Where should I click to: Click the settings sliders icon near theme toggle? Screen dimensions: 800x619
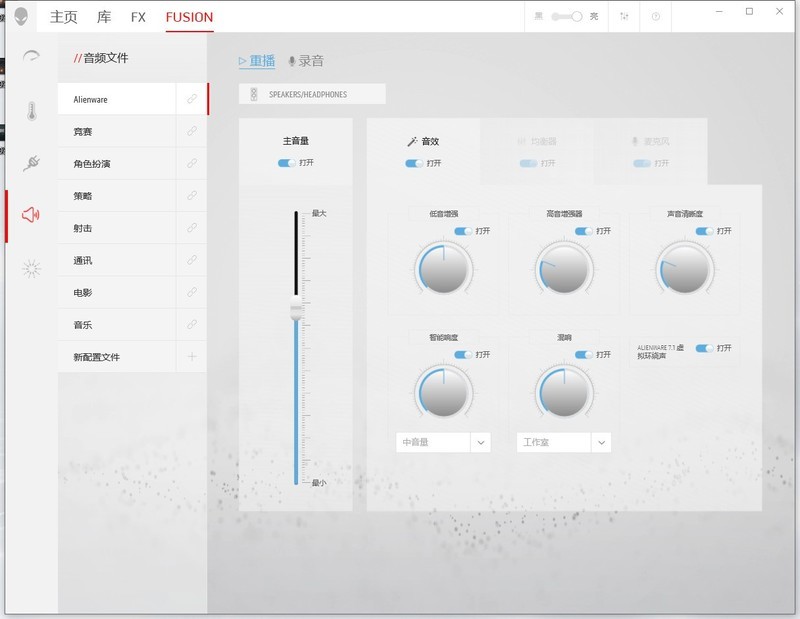[x=624, y=17]
